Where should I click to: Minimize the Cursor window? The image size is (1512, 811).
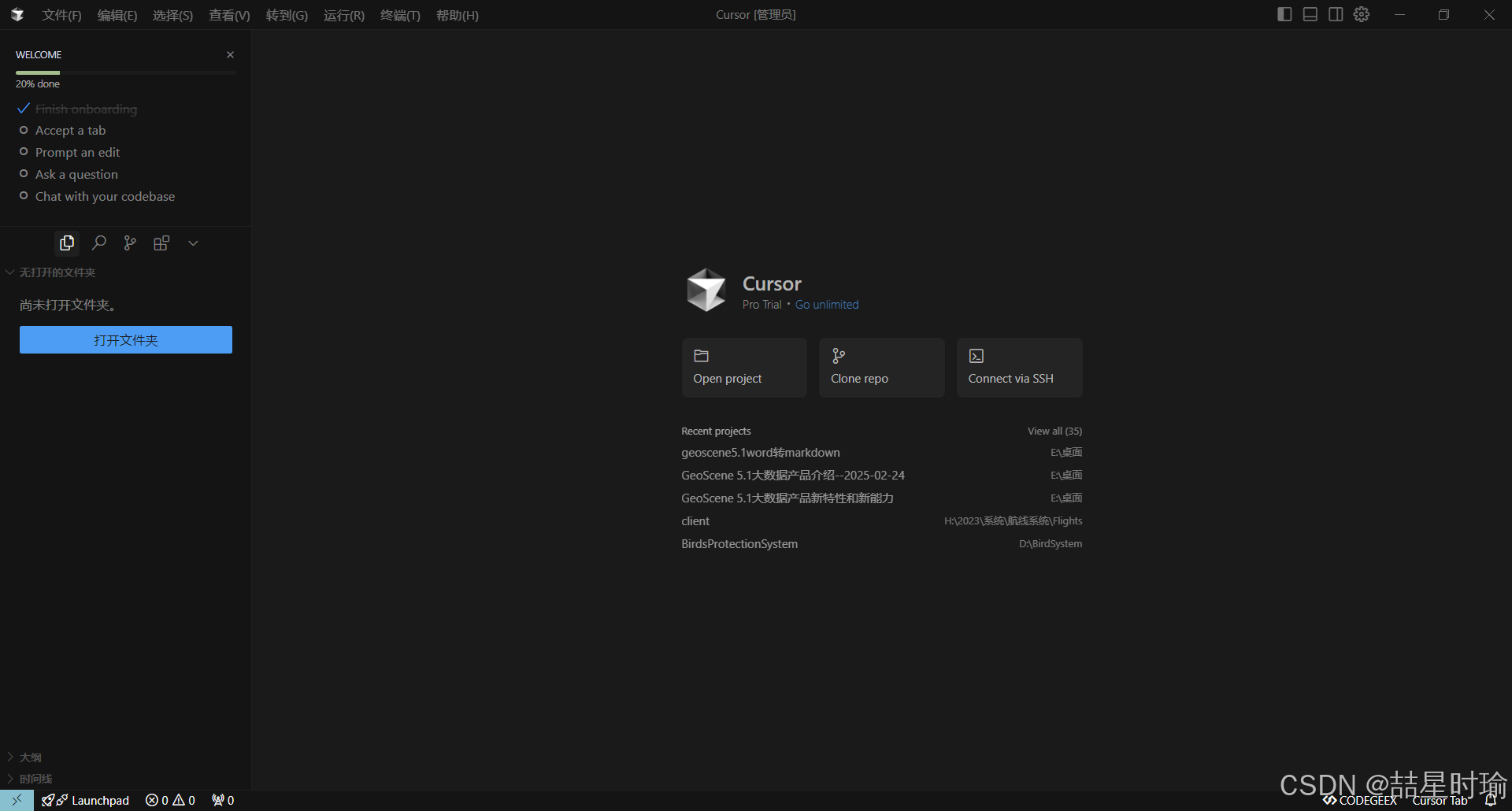pos(1399,15)
